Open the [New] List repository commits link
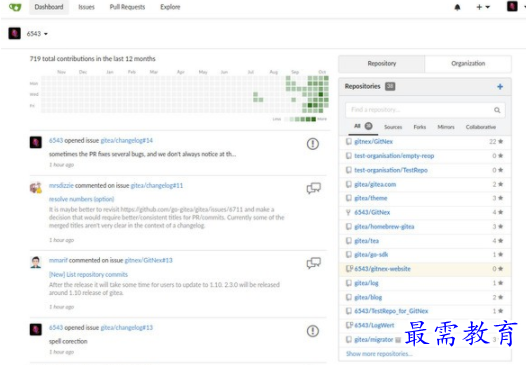 point(88,274)
